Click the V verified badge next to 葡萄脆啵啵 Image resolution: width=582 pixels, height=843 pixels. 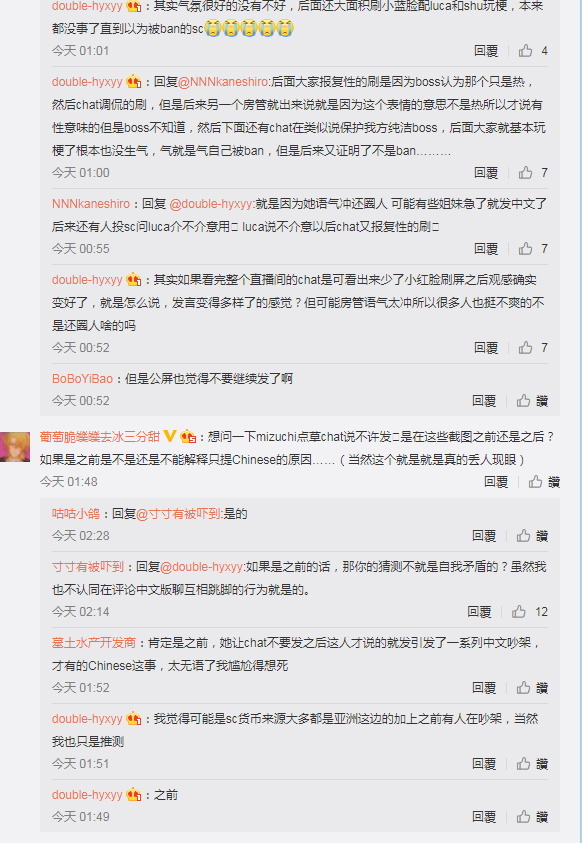[x=169, y=436]
